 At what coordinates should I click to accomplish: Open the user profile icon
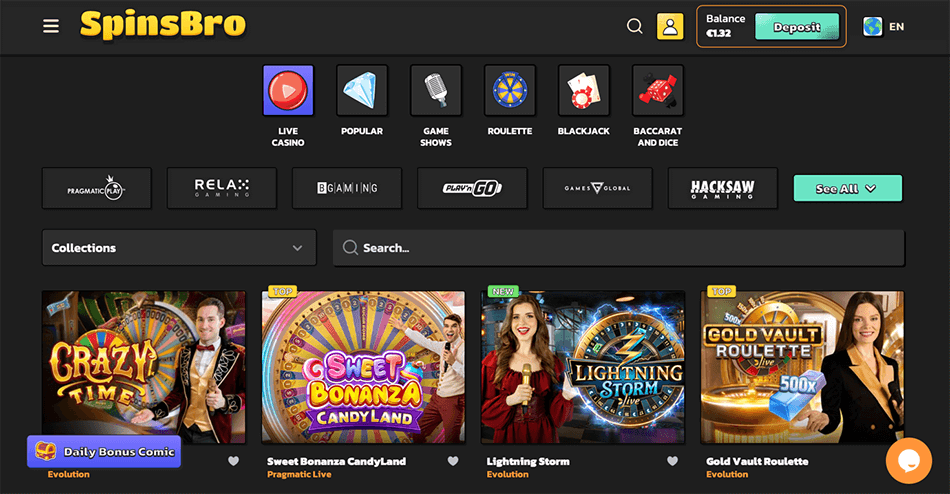click(x=669, y=27)
